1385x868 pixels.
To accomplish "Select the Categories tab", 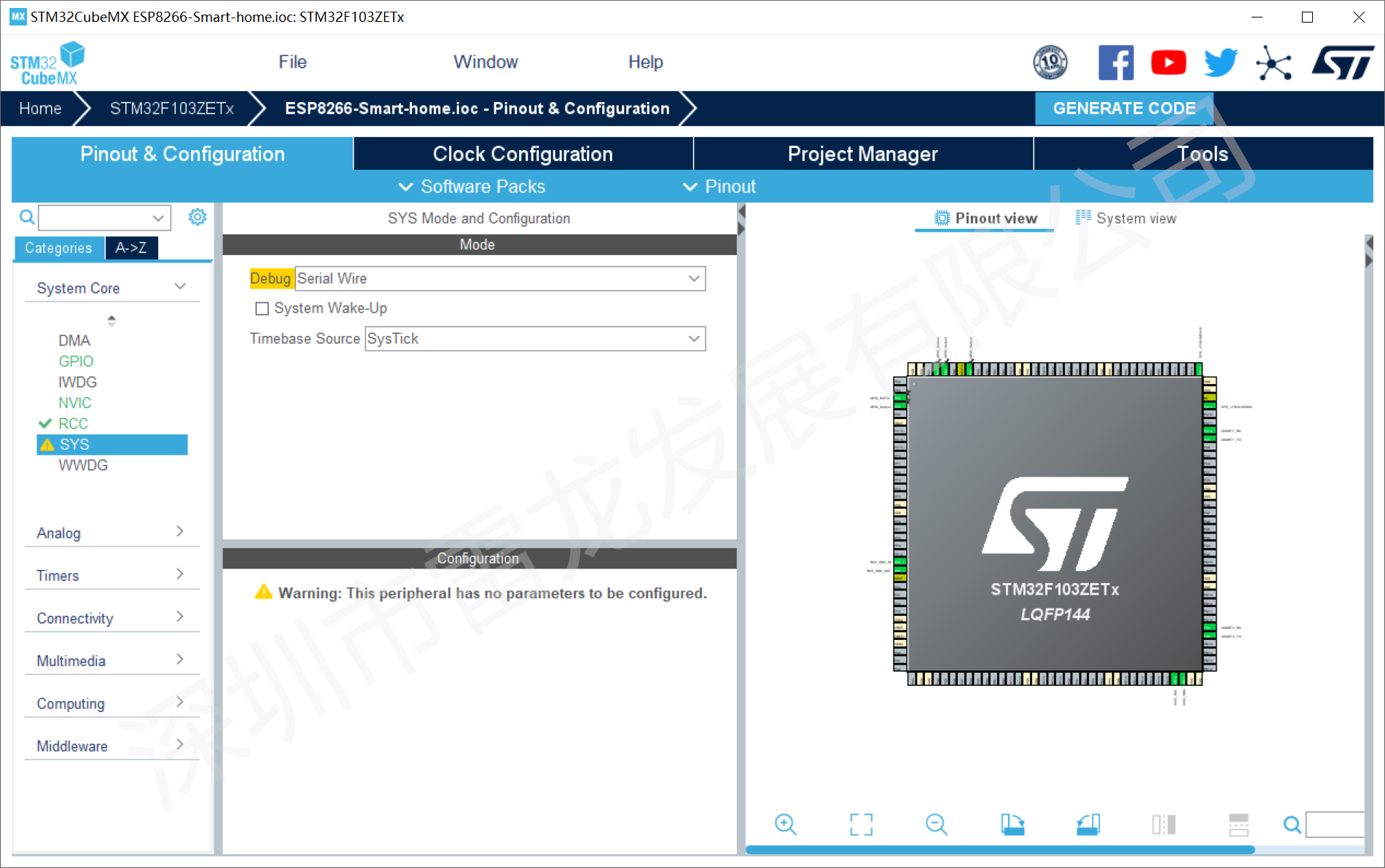I will coord(58,248).
